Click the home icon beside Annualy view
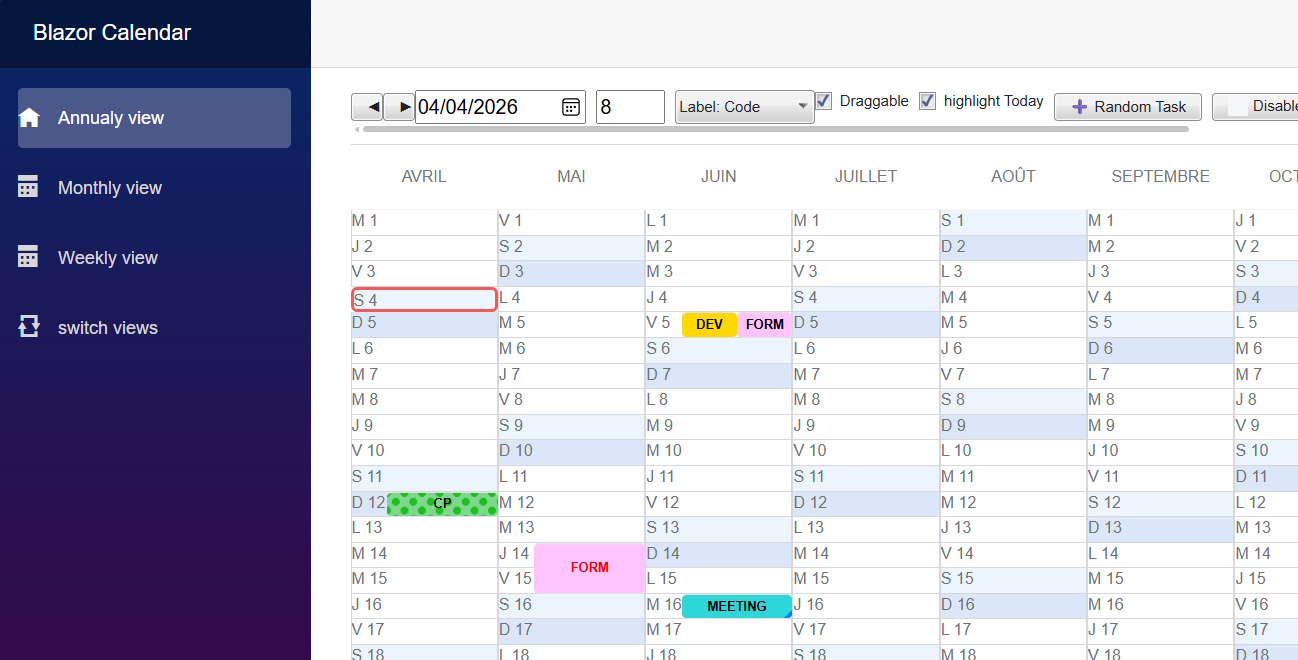 coord(28,117)
